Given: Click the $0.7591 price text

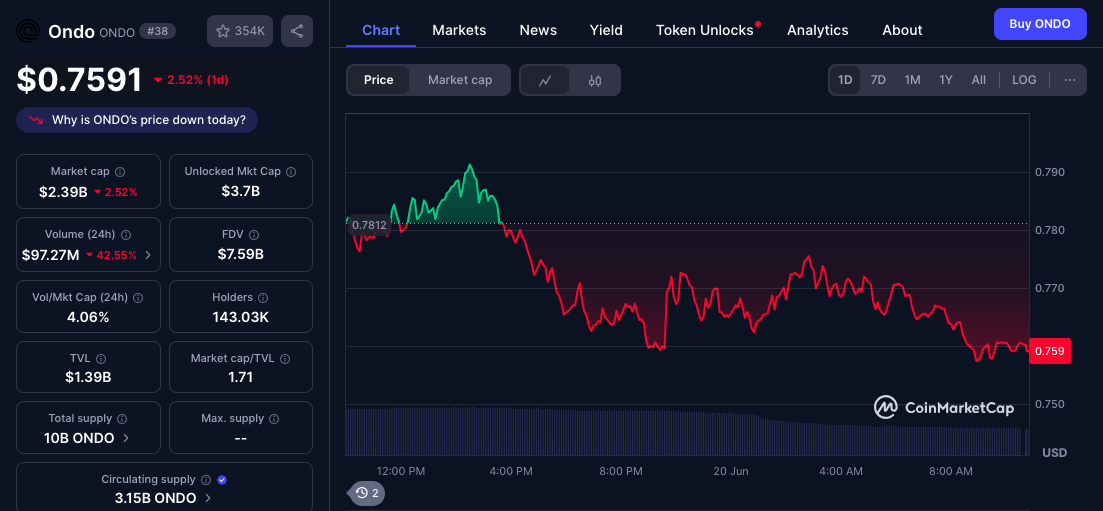Looking at the screenshot, I should coord(79,80).
